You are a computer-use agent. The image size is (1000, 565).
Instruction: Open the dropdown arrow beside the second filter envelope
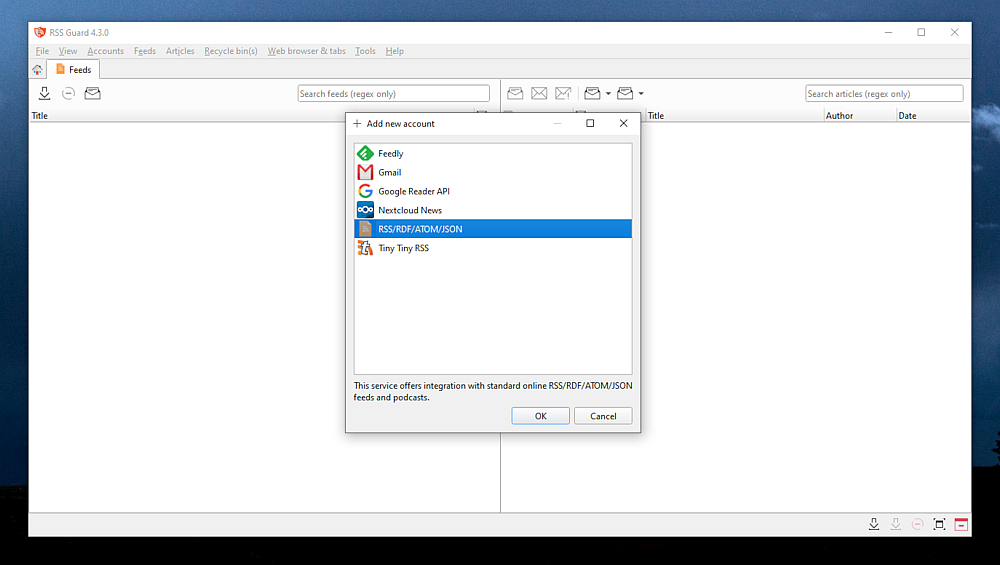point(641,94)
